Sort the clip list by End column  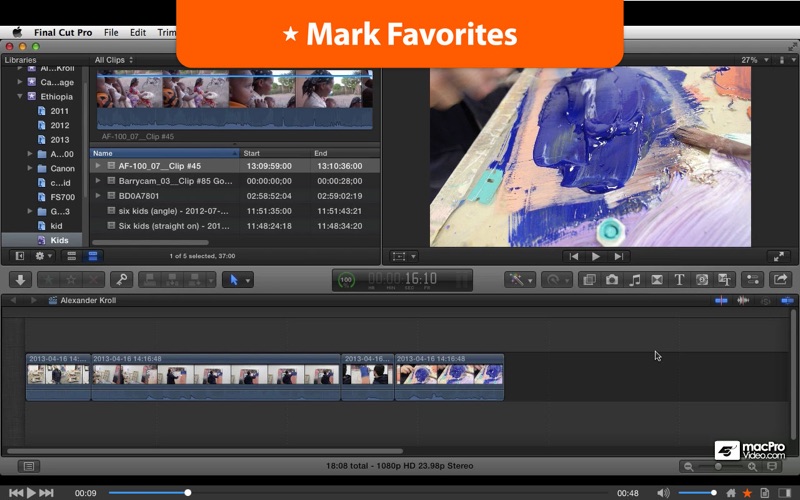(345, 153)
